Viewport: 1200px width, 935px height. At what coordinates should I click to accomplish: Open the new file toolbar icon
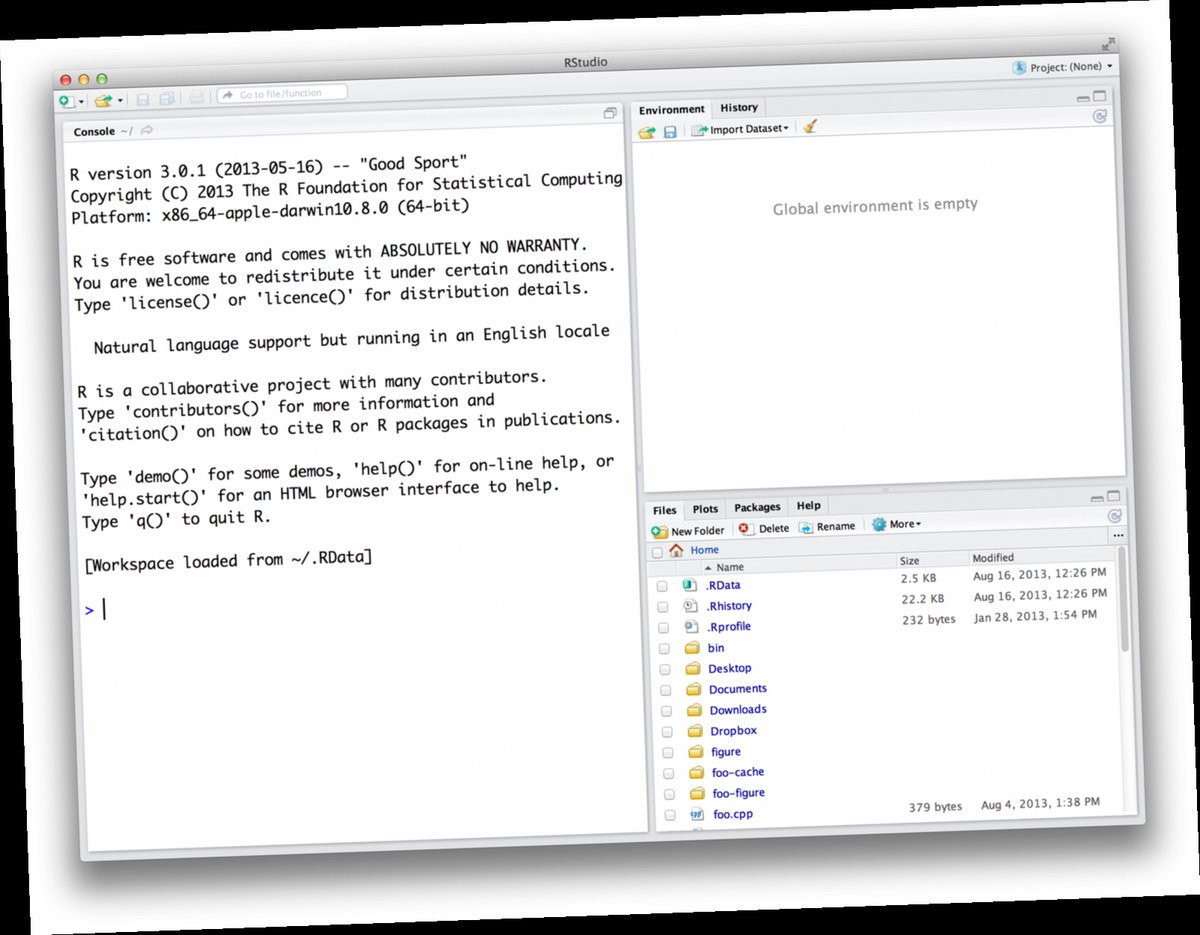coord(66,100)
